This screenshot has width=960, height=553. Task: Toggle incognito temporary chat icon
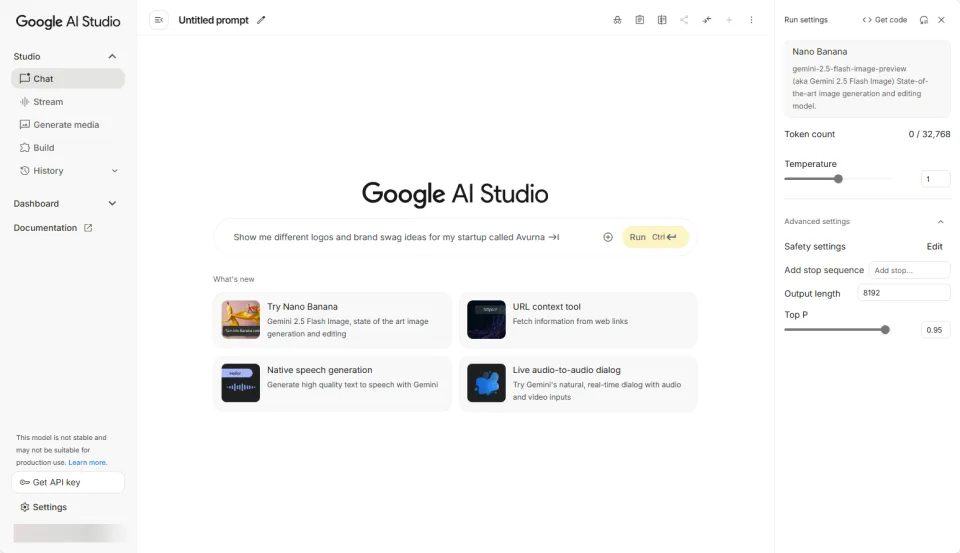(617, 20)
